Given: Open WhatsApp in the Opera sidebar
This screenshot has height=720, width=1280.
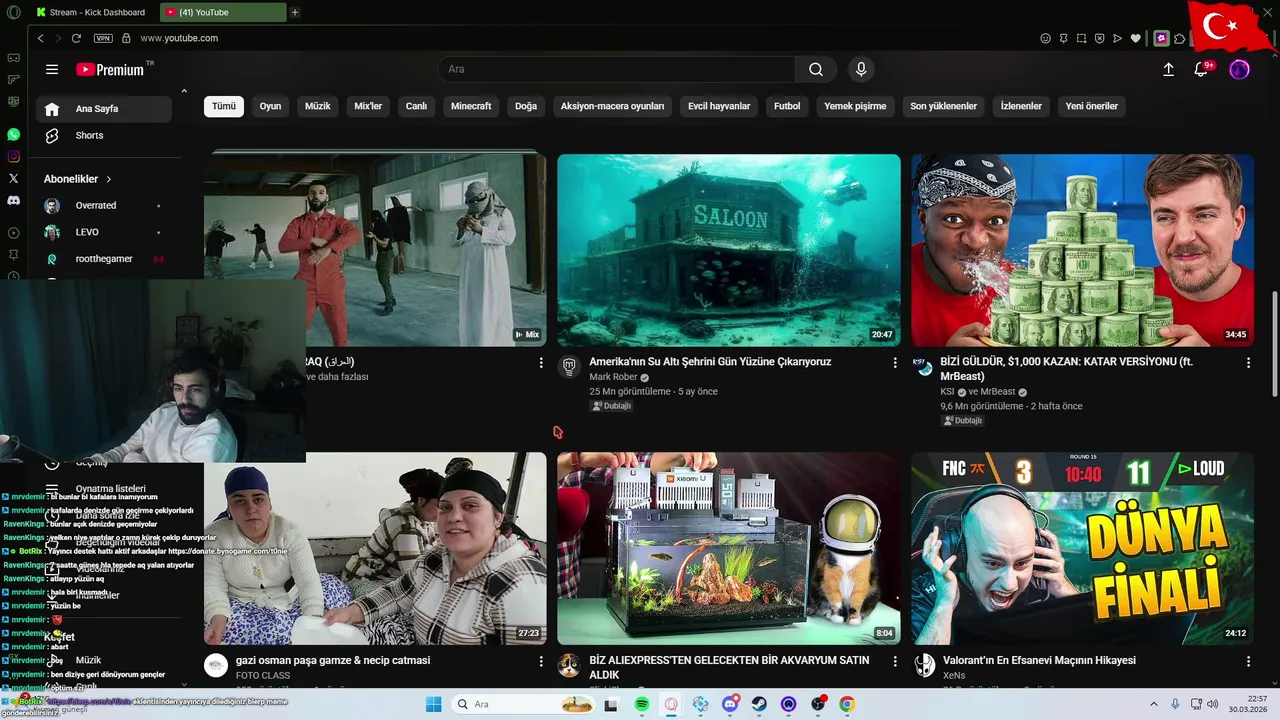Looking at the screenshot, I should (13, 134).
